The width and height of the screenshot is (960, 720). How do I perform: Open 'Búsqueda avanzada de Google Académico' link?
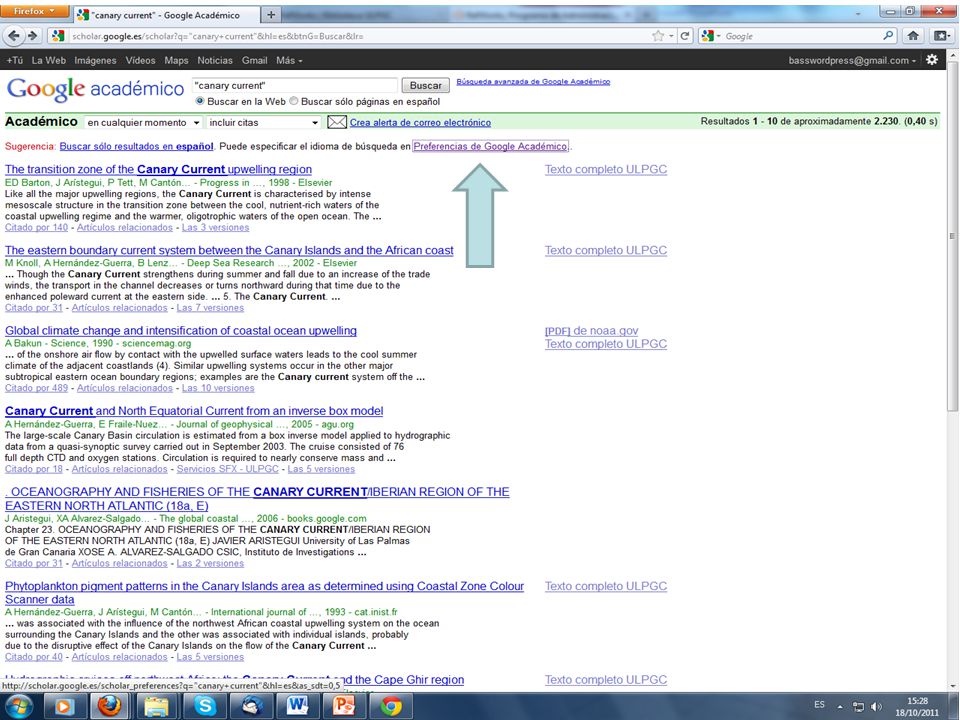[x=533, y=81]
